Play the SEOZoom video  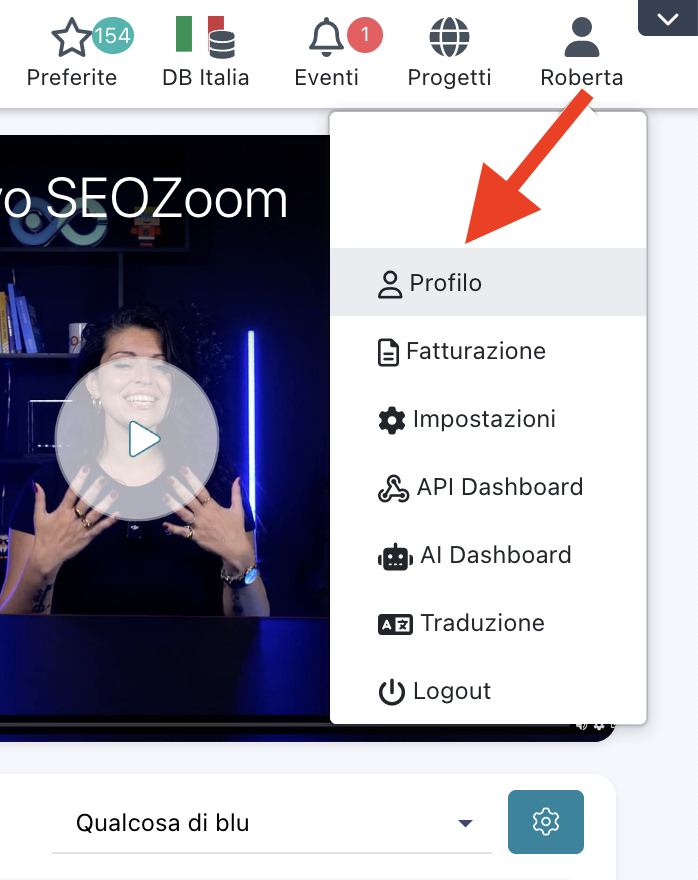coord(137,439)
